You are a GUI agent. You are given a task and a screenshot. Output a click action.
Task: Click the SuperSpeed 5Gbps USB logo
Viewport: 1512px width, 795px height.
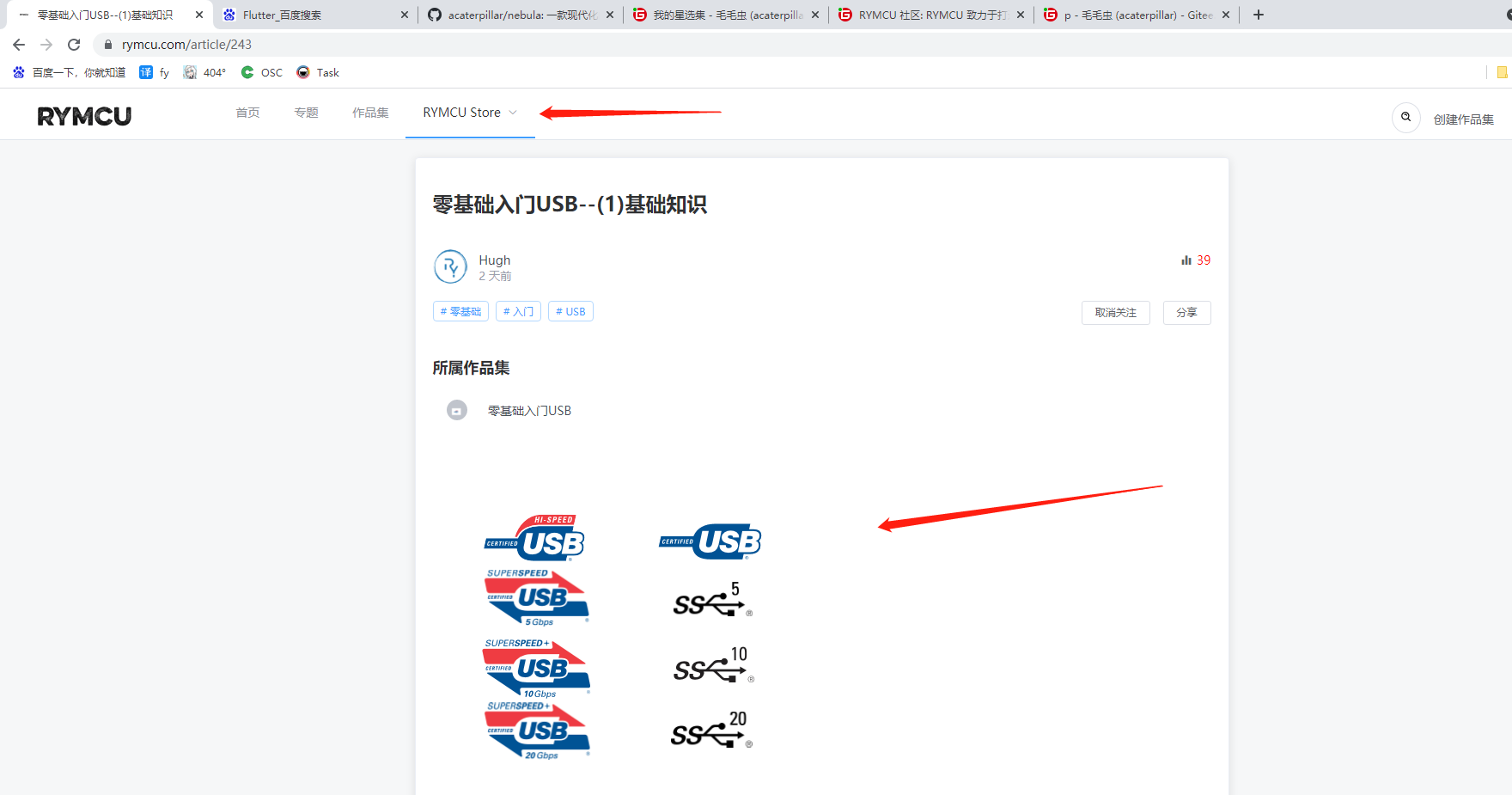coord(536,597)
